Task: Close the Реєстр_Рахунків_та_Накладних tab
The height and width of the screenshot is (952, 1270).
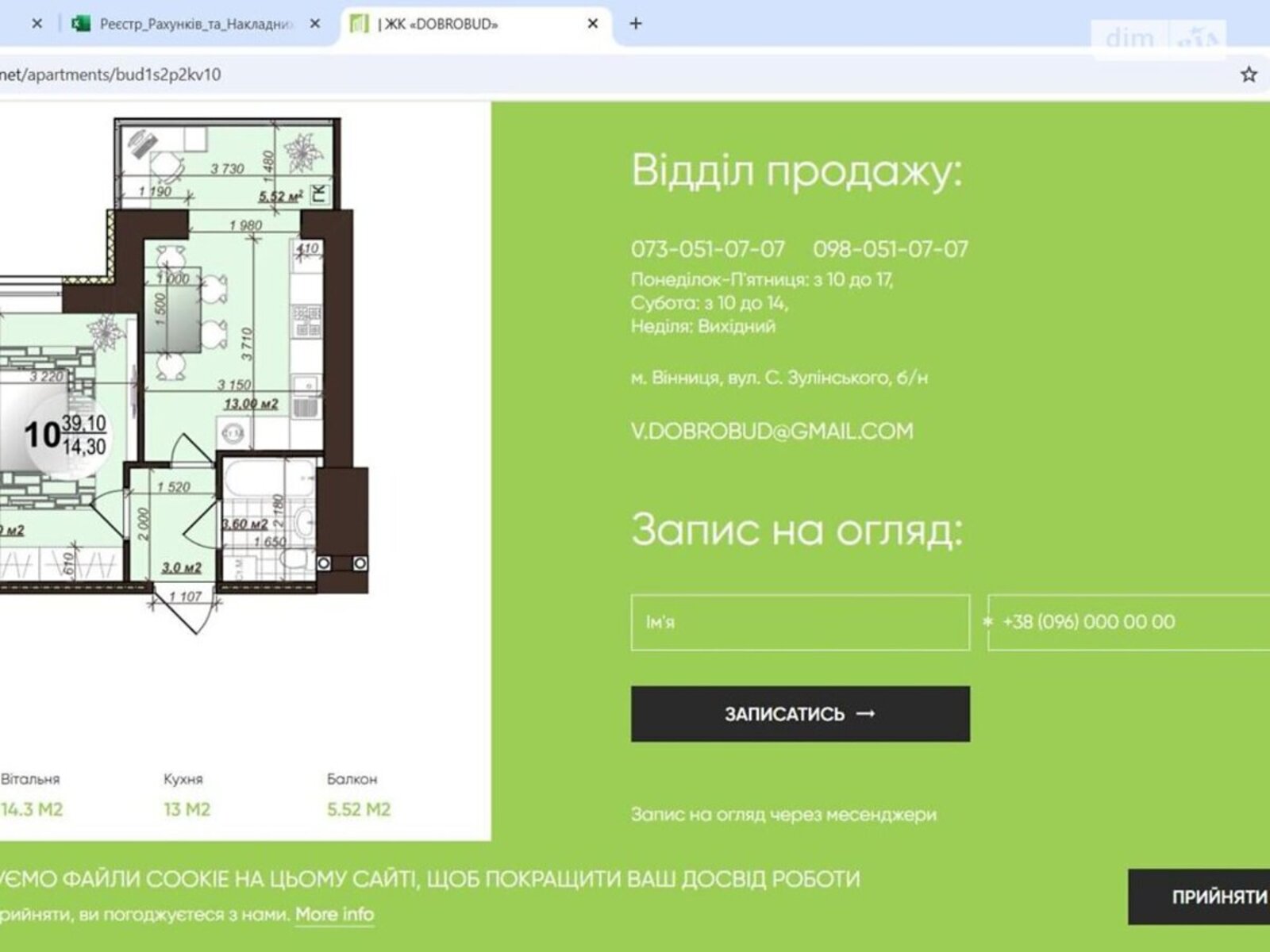Action: tap(314, 24)
